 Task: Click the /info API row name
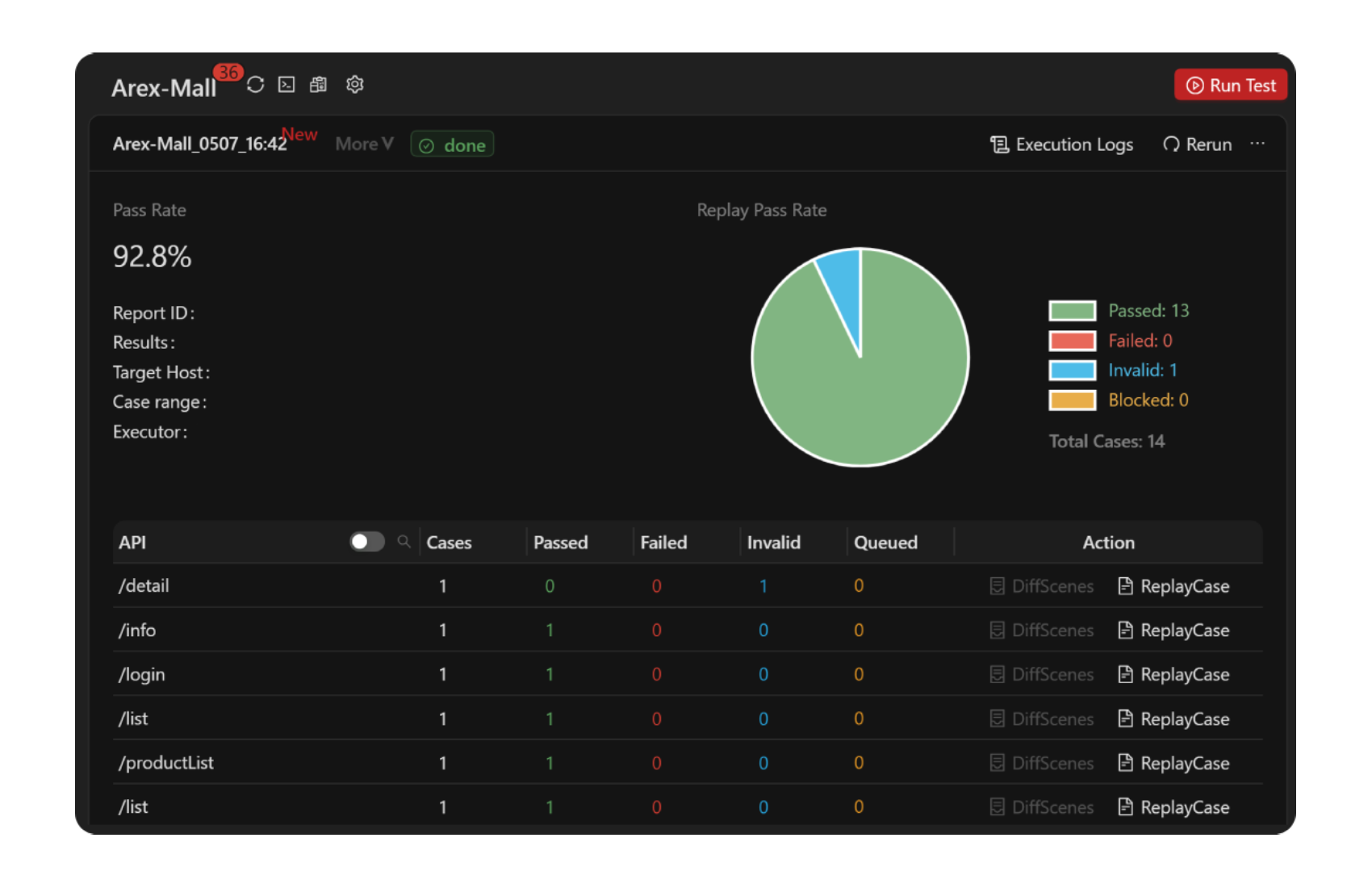tap(137, 630)
